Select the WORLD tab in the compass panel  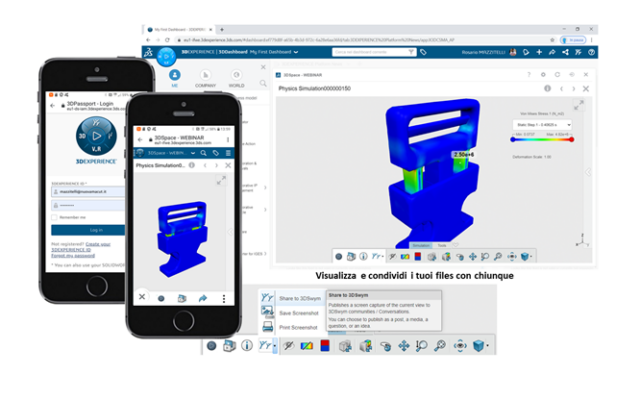coord(236,78)
